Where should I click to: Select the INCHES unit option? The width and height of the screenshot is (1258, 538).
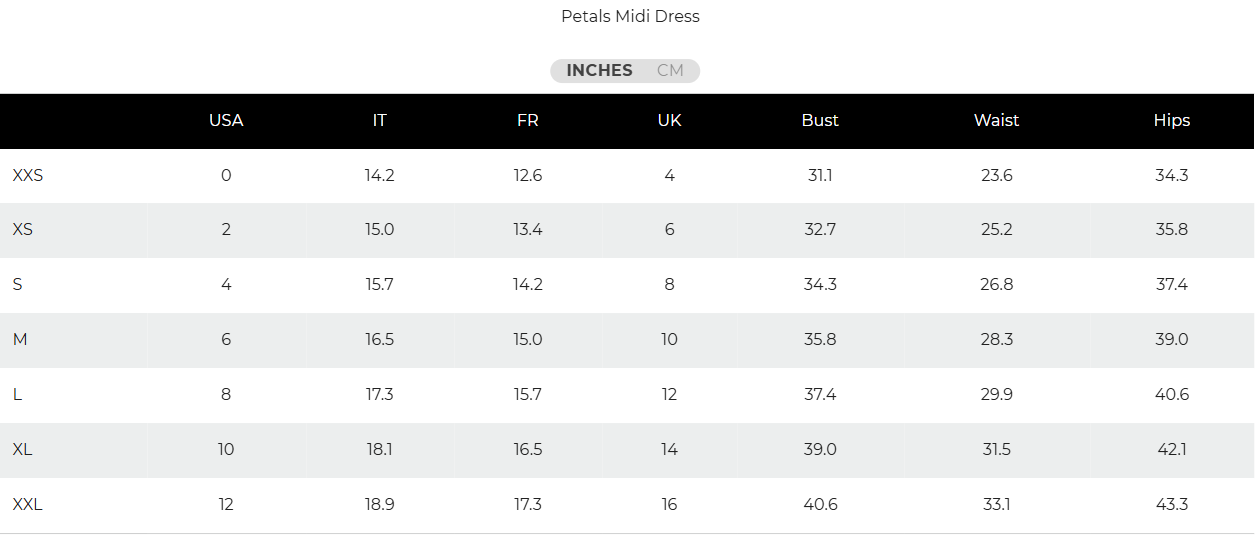(599, 71)
